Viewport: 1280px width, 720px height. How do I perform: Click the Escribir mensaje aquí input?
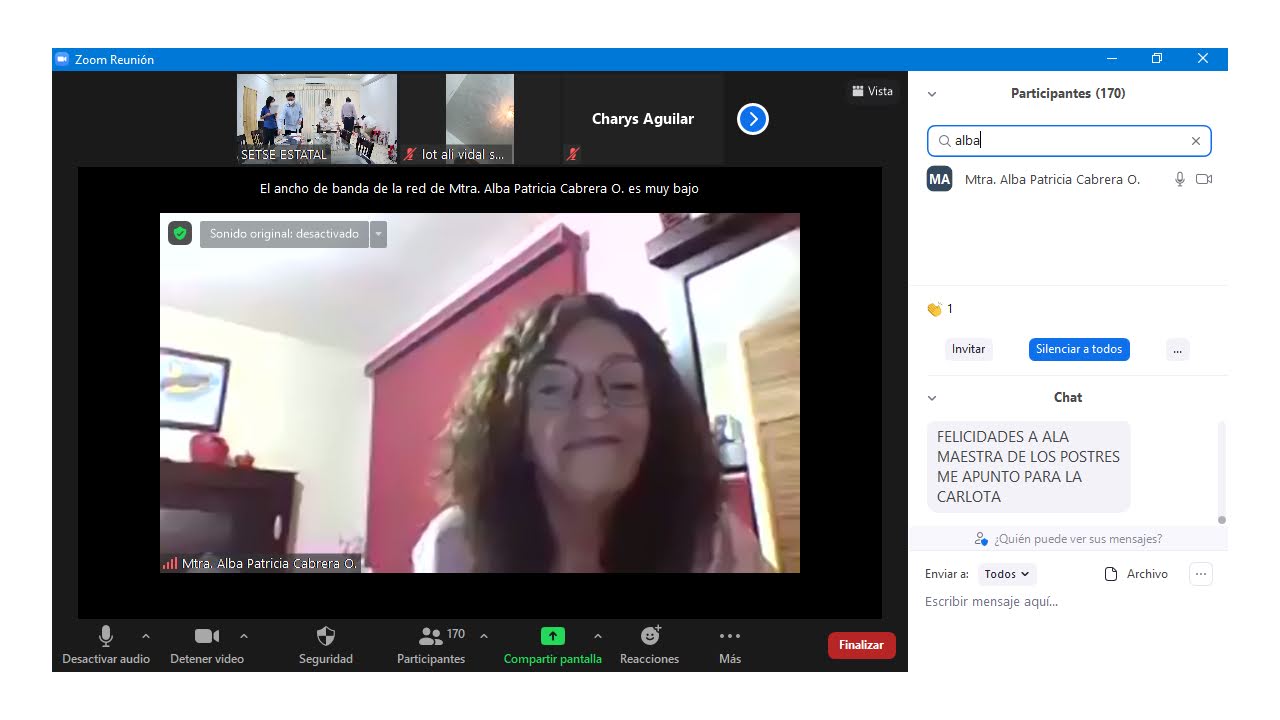(1069, 602)
